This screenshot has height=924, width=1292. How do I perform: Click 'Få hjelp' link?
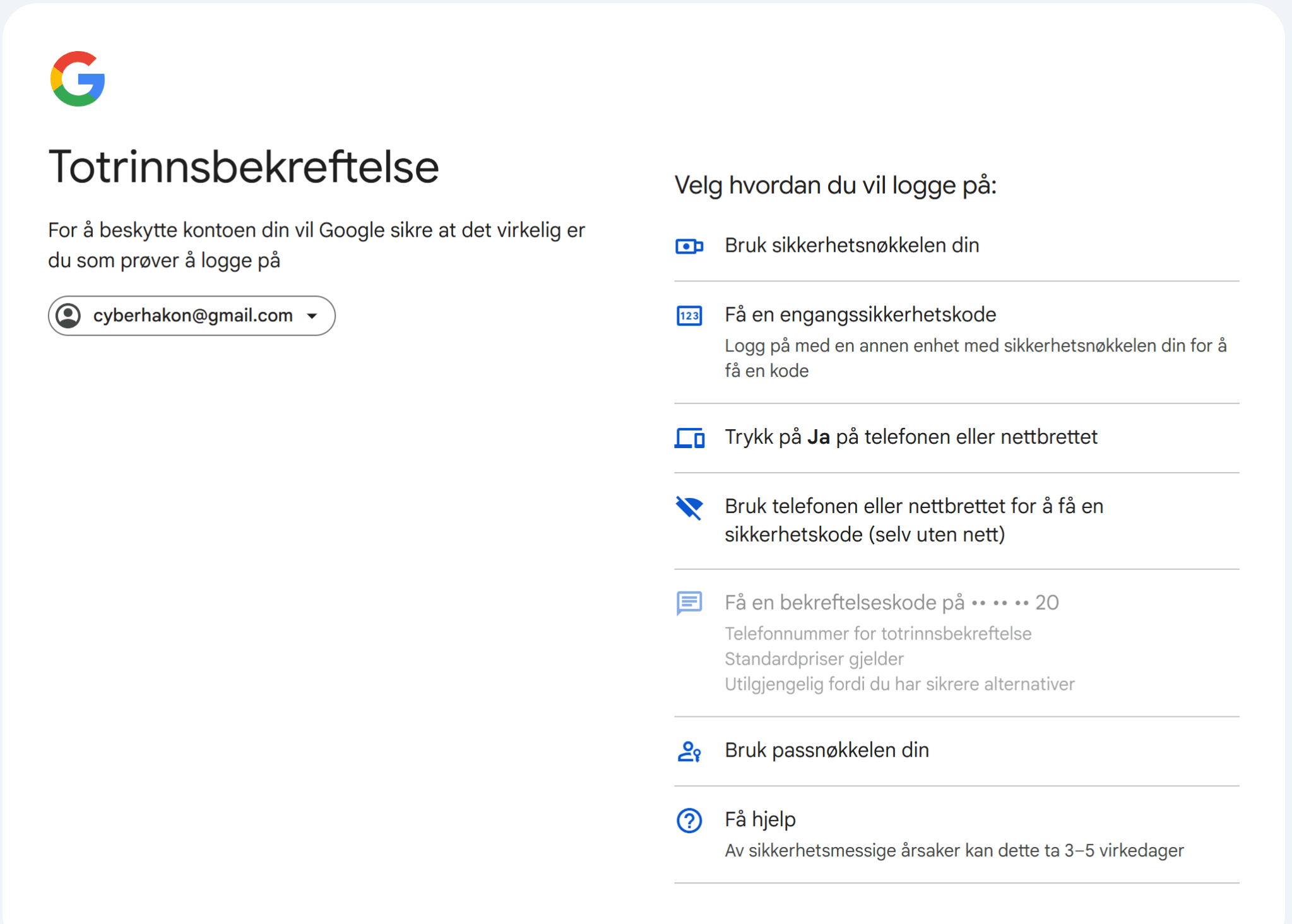[760, 819]
